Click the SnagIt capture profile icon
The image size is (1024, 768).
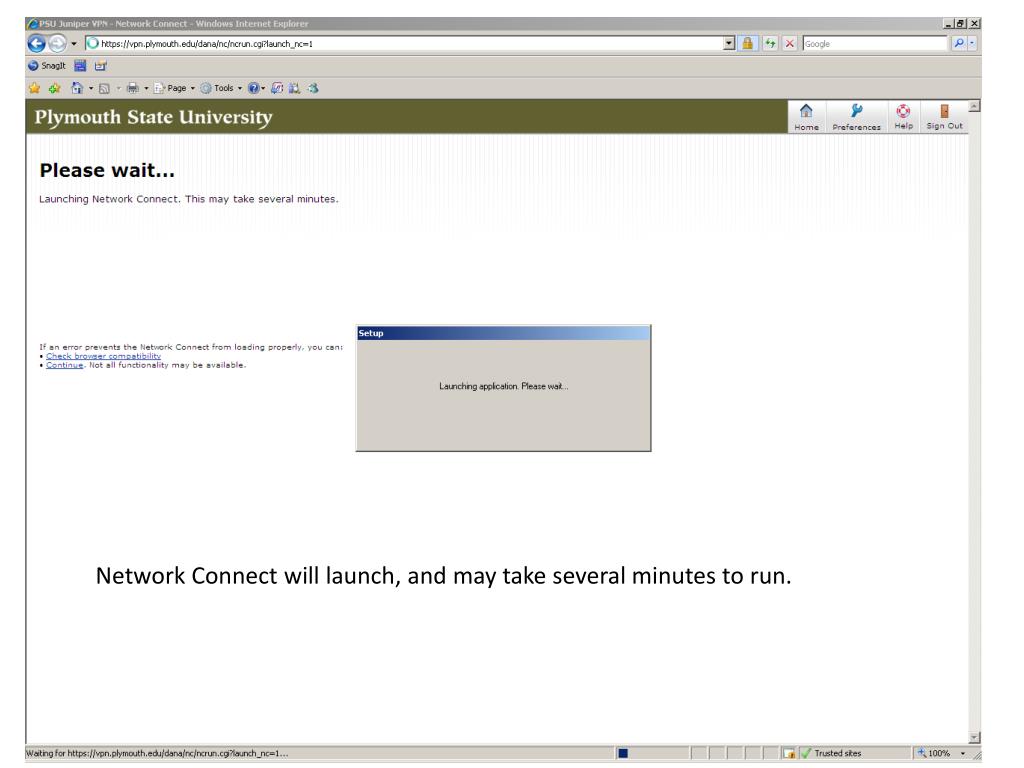tap(100, 66)
